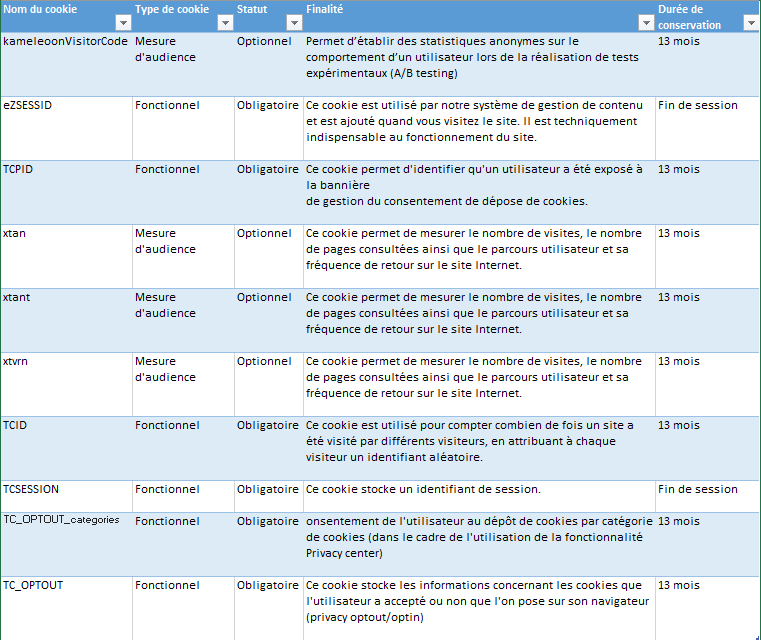Click 13 mois in TCID row
Viewport: 761px width, 640px height.
point(708,448)
